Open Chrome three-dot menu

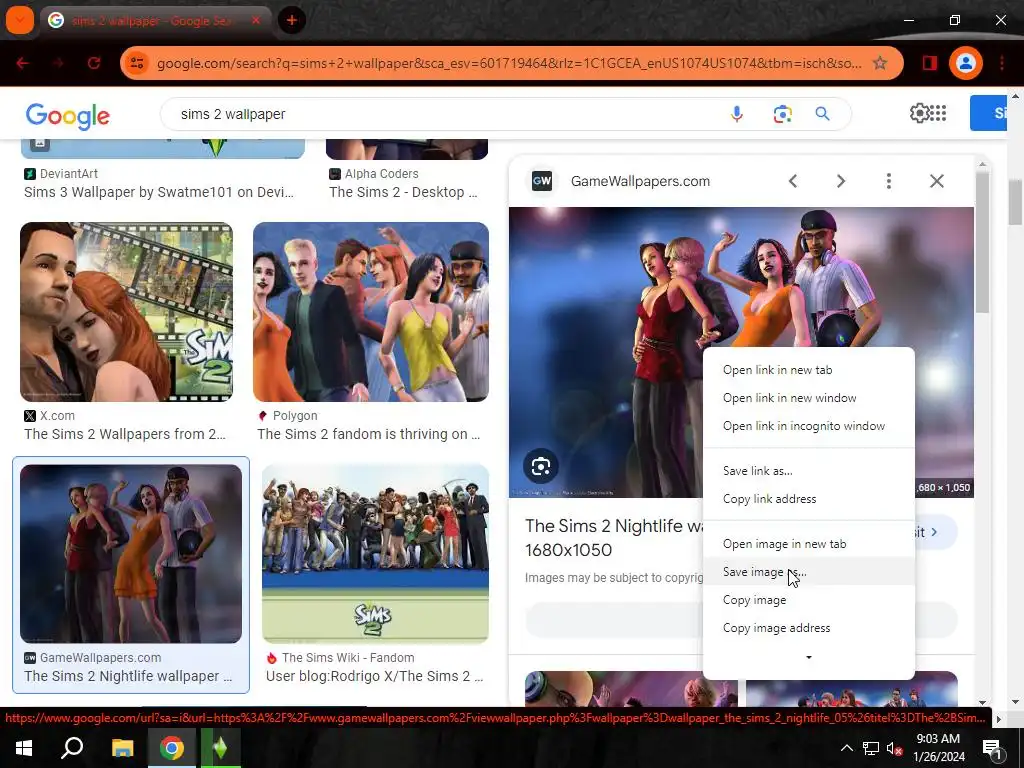[1002, 63]
